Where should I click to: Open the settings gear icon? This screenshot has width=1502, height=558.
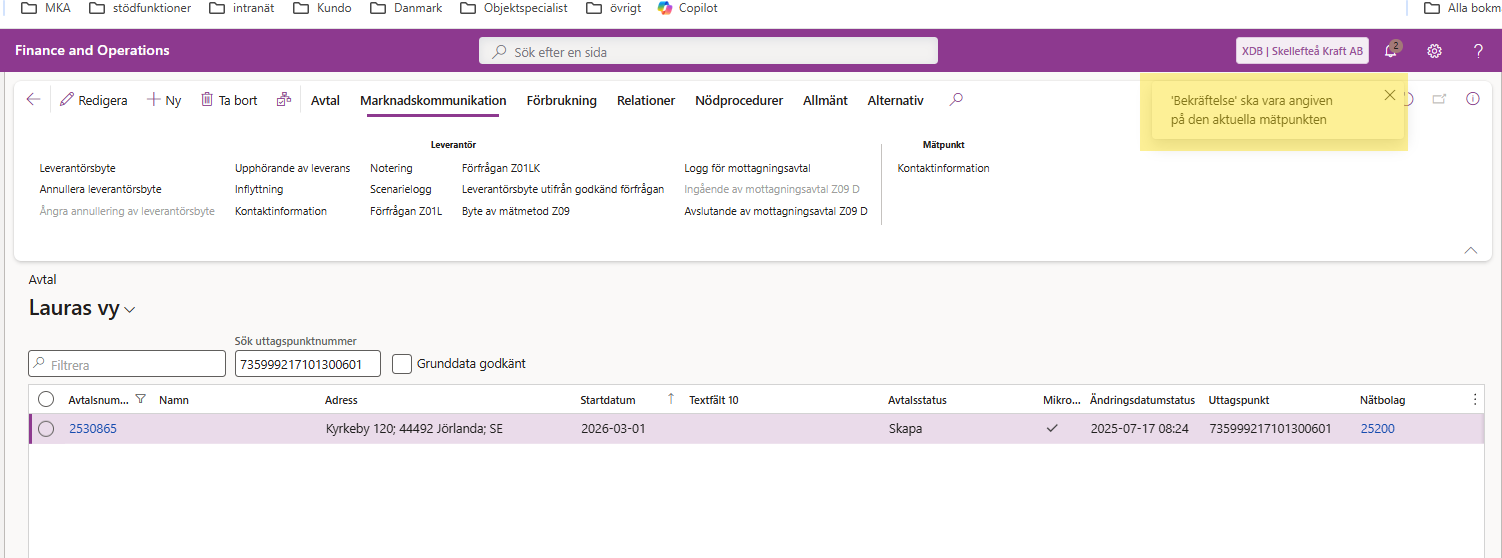pos(1434,51)
